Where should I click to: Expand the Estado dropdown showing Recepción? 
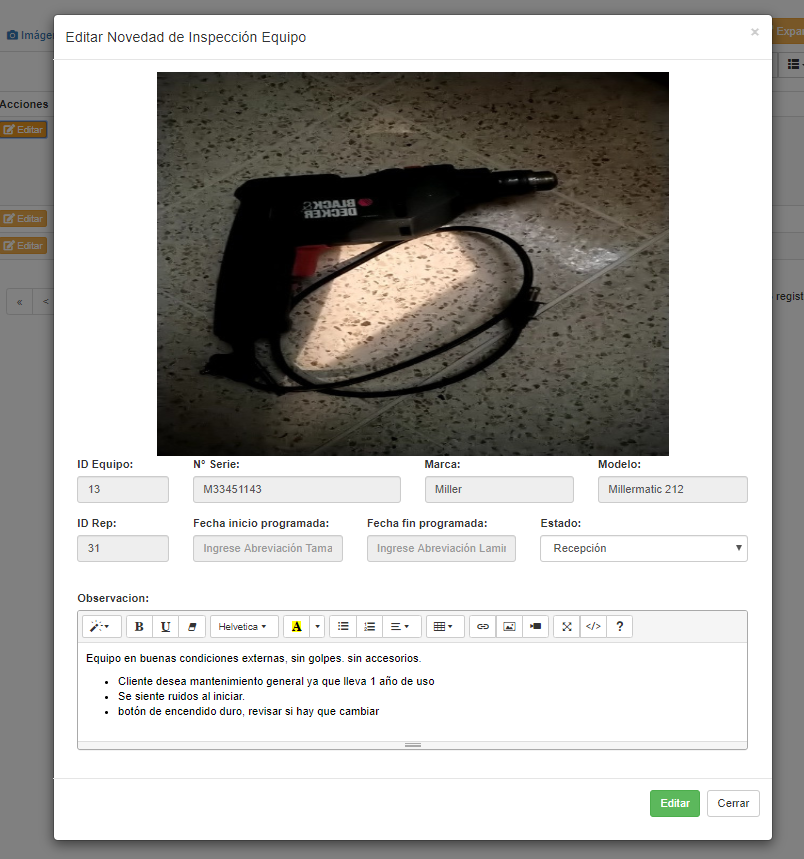643,548
